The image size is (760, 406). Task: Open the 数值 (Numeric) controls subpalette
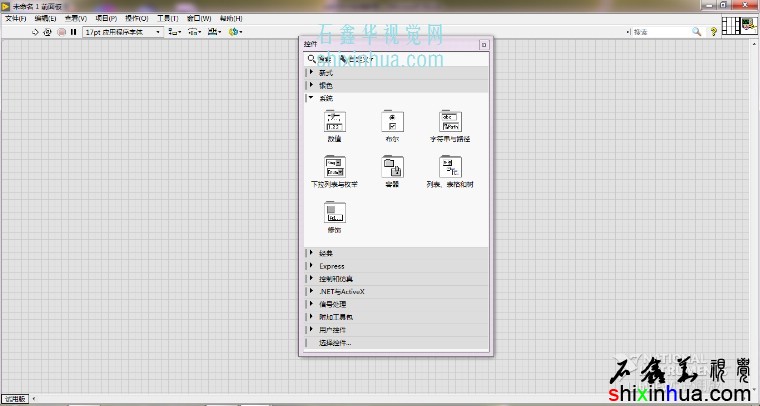click(x=334, y=121)
